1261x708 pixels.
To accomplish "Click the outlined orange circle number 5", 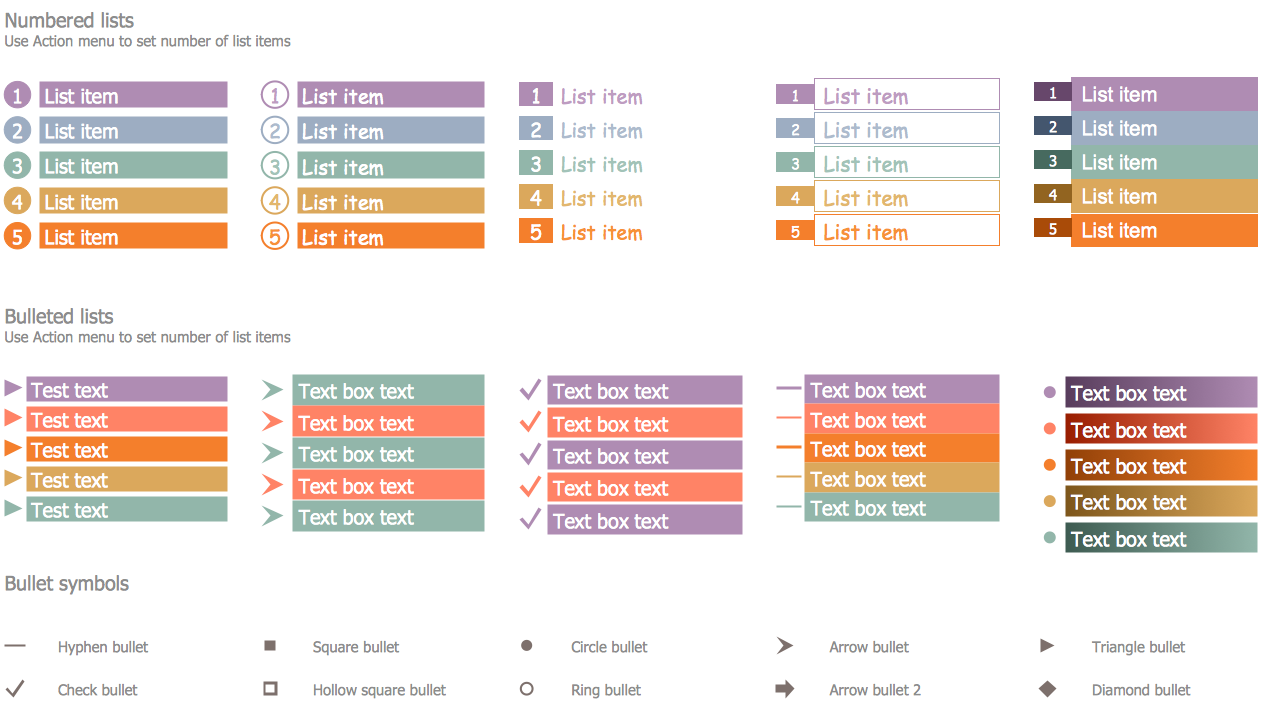I will coord(275,236).
